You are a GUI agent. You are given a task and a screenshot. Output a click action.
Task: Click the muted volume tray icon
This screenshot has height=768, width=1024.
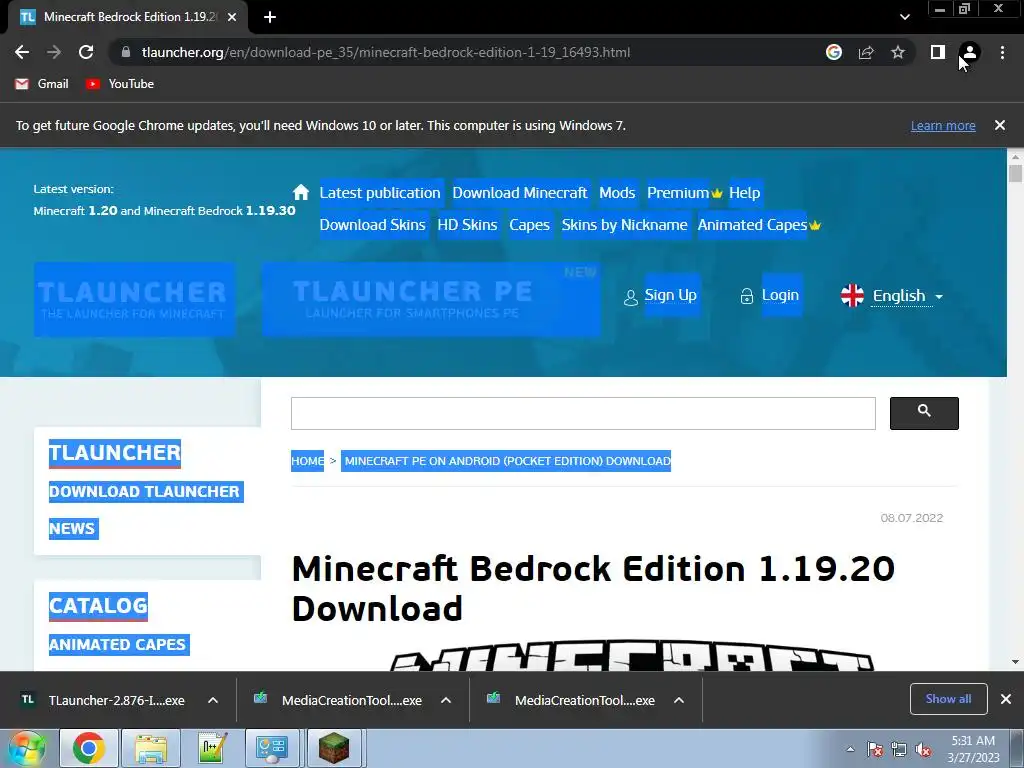pos(923,750)
